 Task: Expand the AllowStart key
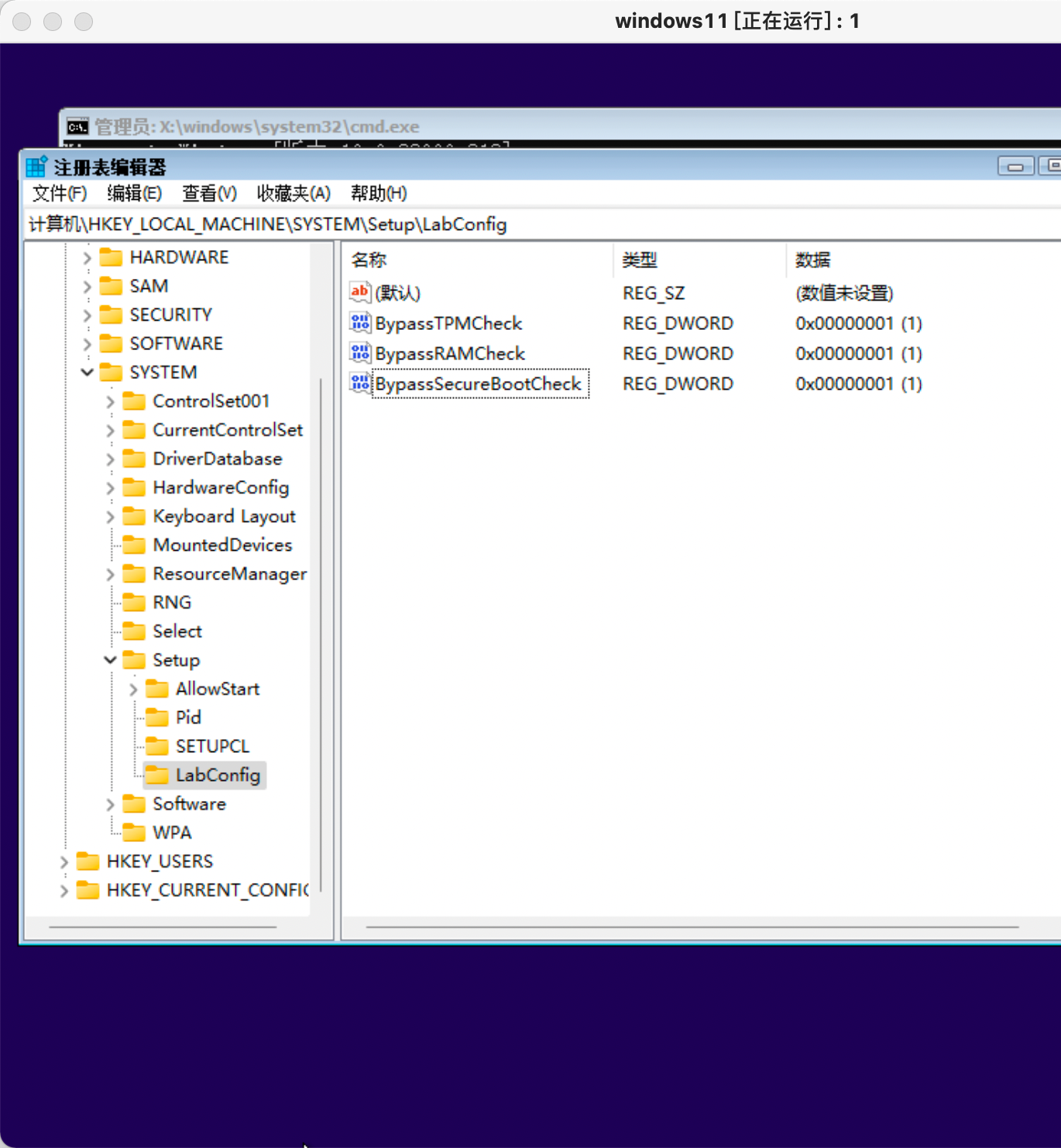133,689
